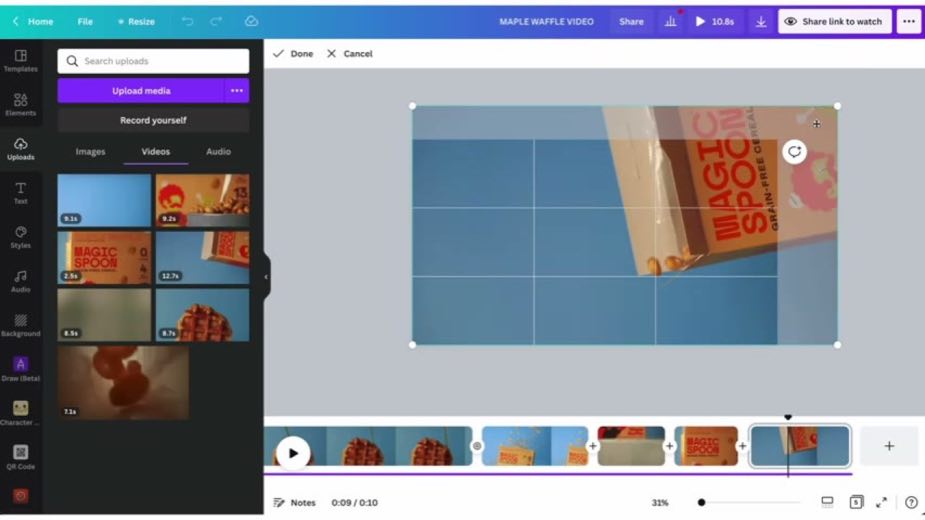This screenshot has height=520, width=925.
Task: Adjust the zoom slider handle
Action: click(701, 502)
